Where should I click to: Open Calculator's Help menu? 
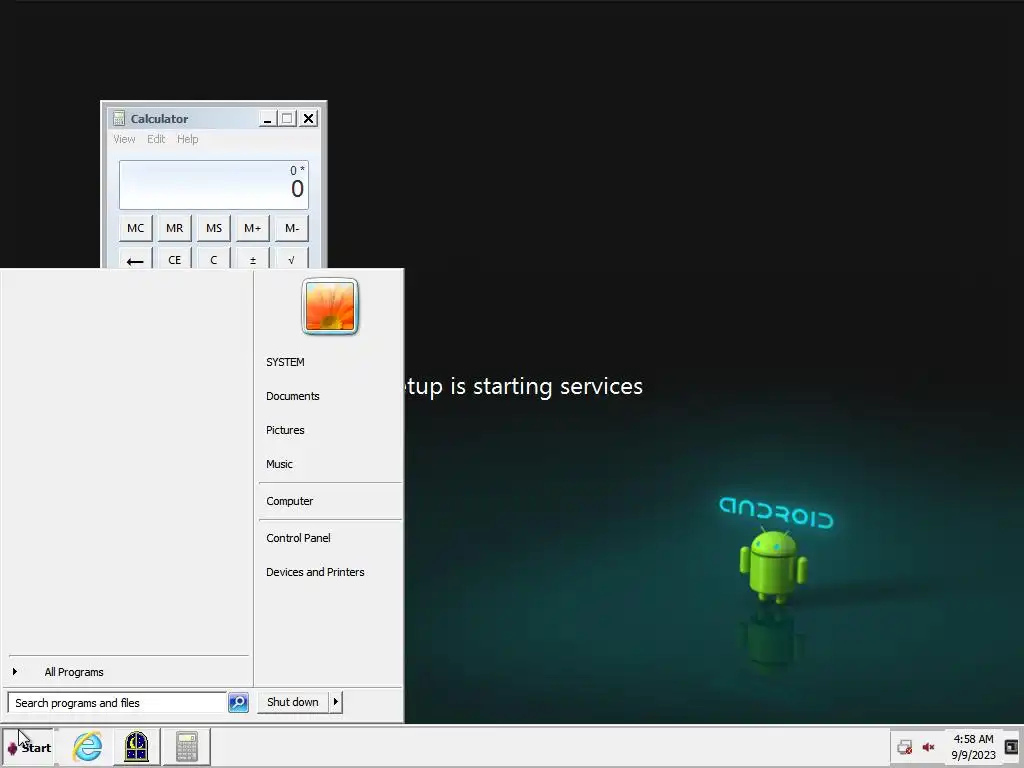[x=187, y=139]
